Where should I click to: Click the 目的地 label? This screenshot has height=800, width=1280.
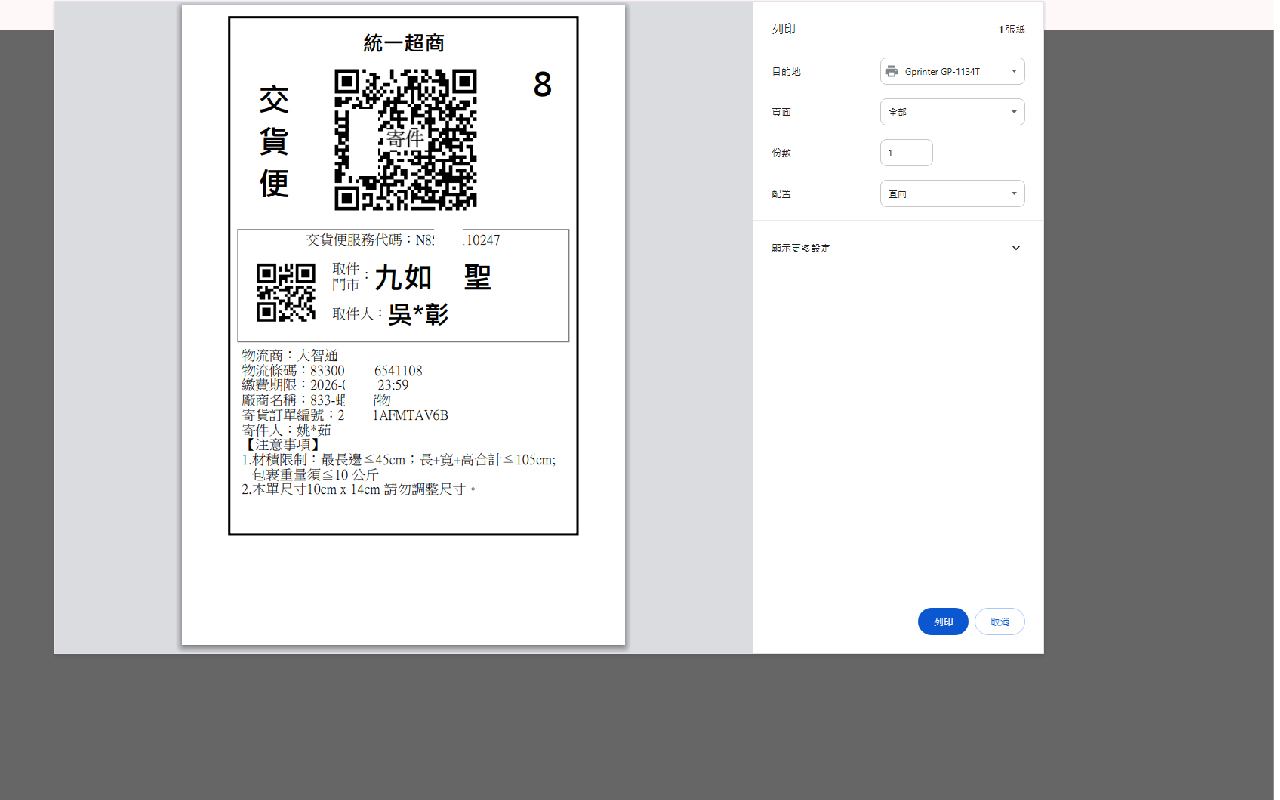pyautogui.click(x=786, y=72)
